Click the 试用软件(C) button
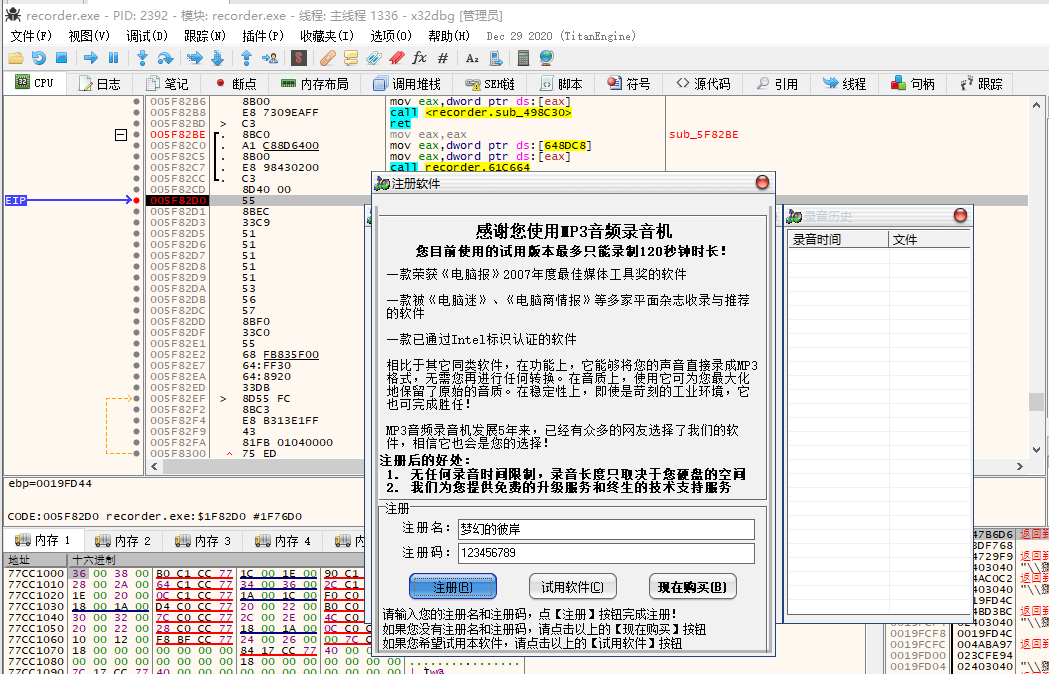This screenshot has height=674, width=1049. coord(573,587)
